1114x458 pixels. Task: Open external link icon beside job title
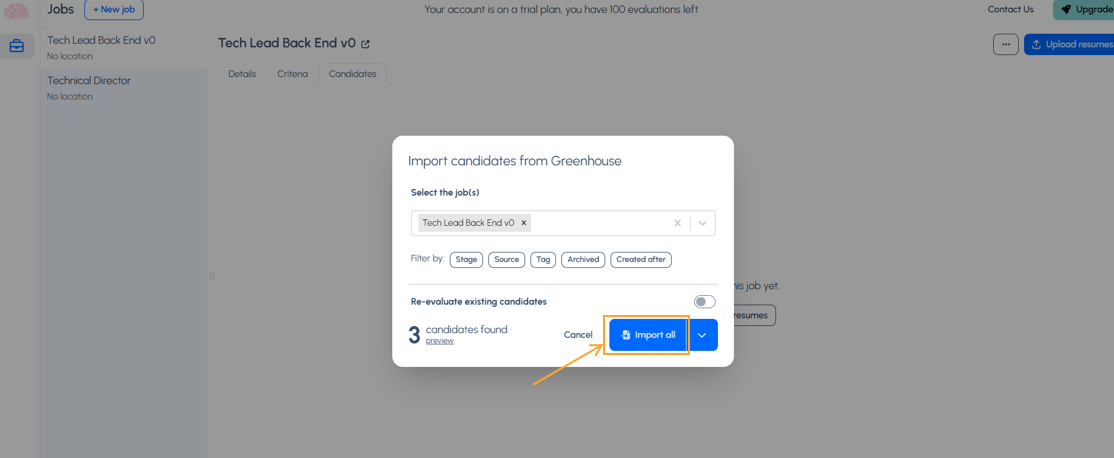pos(366,44)
